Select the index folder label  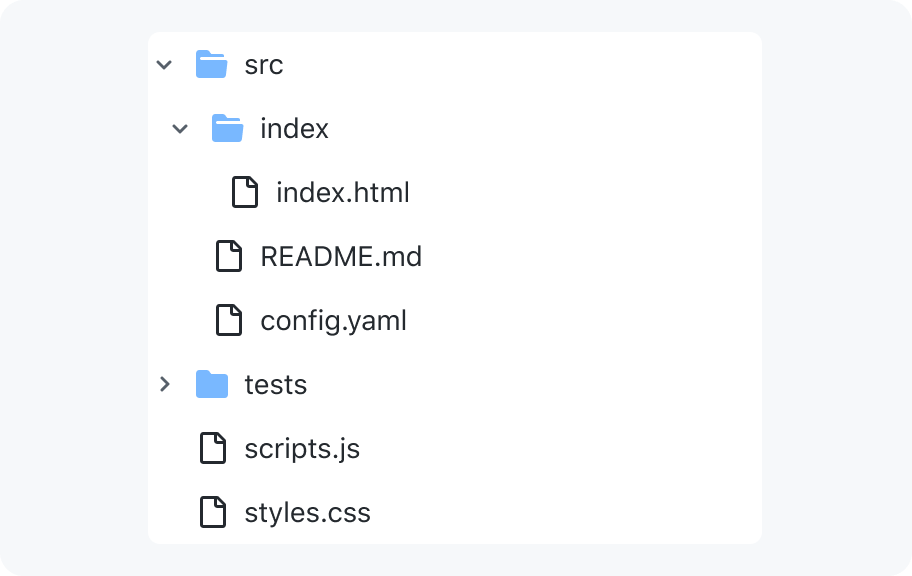[294, 129]
